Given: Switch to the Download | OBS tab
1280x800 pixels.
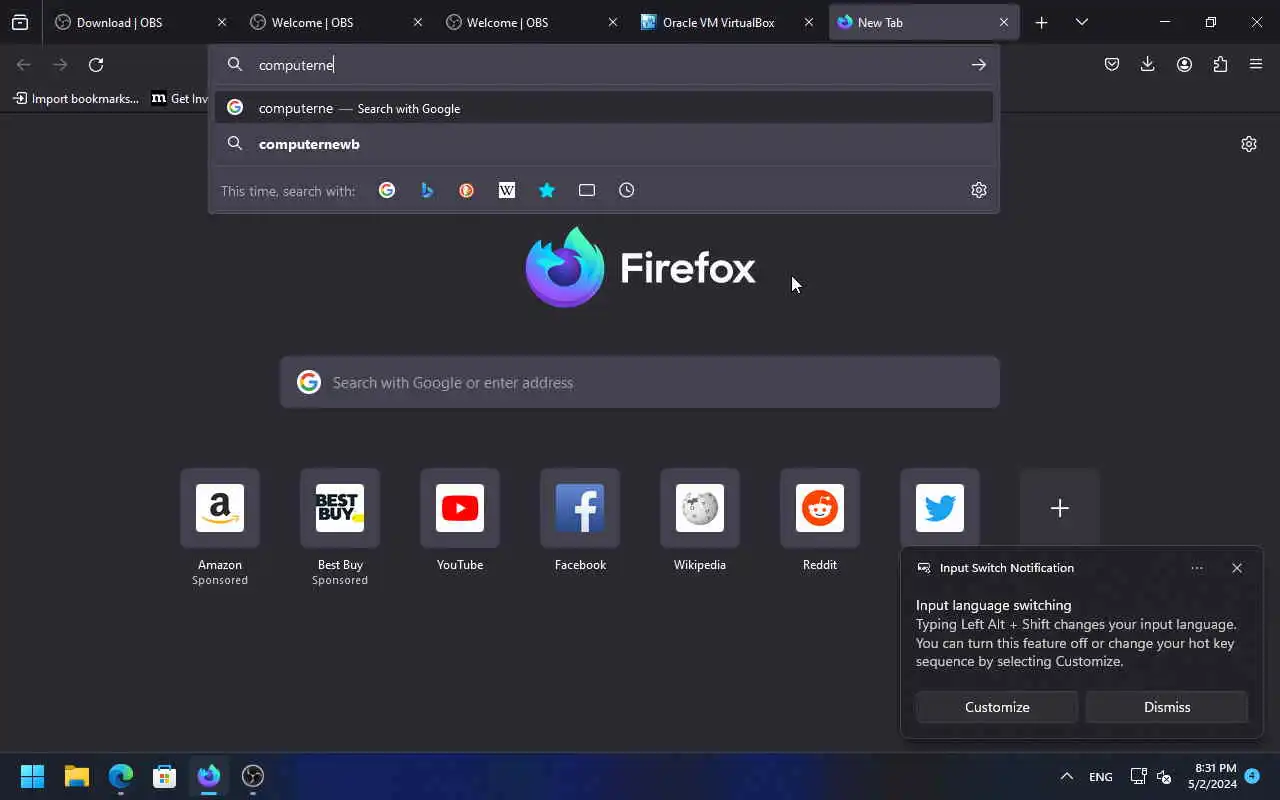Looking at the screenshot, I should click(x=139, y=22).
